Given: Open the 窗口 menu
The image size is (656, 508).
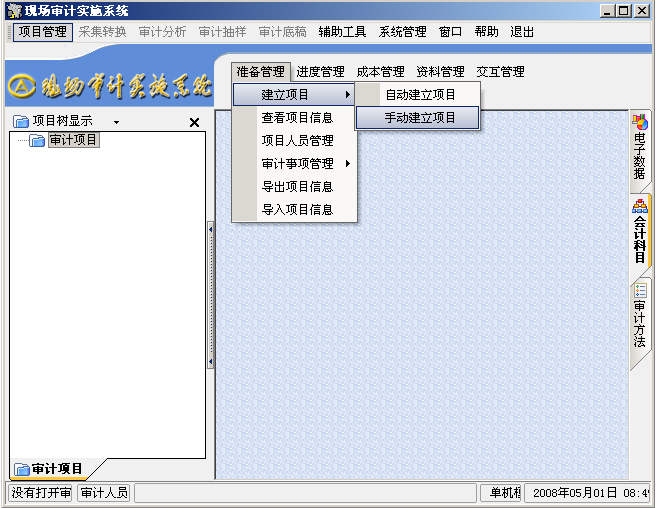Looking at the screenshot, I should click(450, 32).
